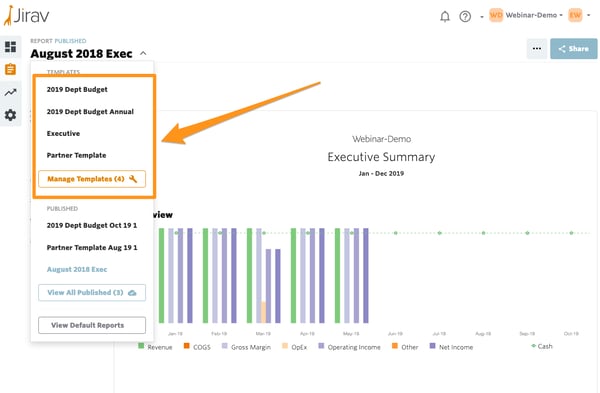Open the dashboard grid icon in sidebar
This screenshot has width=600, height=393.
[x=10, y=47]
